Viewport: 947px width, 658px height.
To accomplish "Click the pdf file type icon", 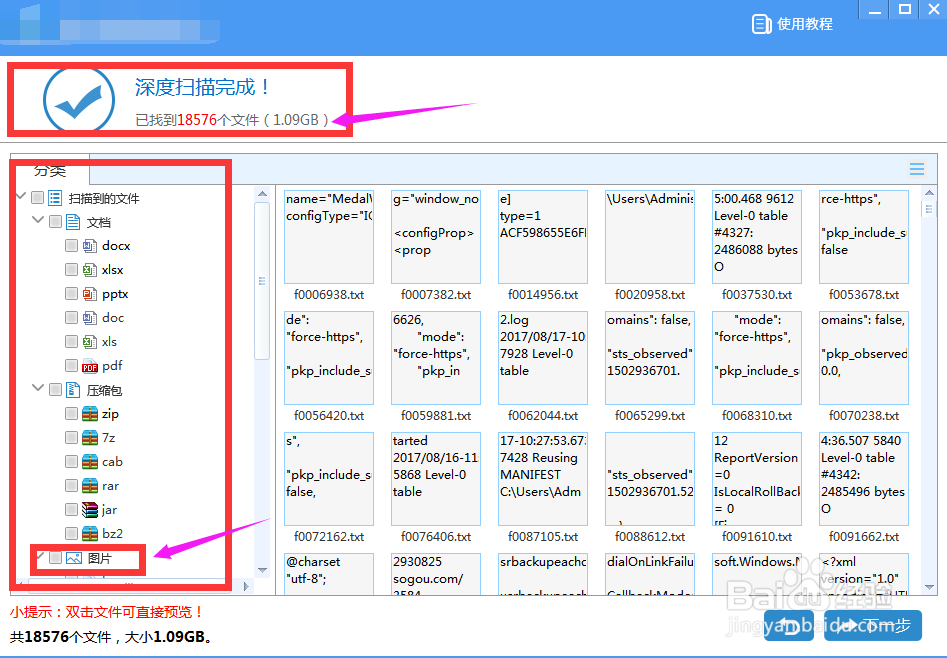I will tap(89, 366).
